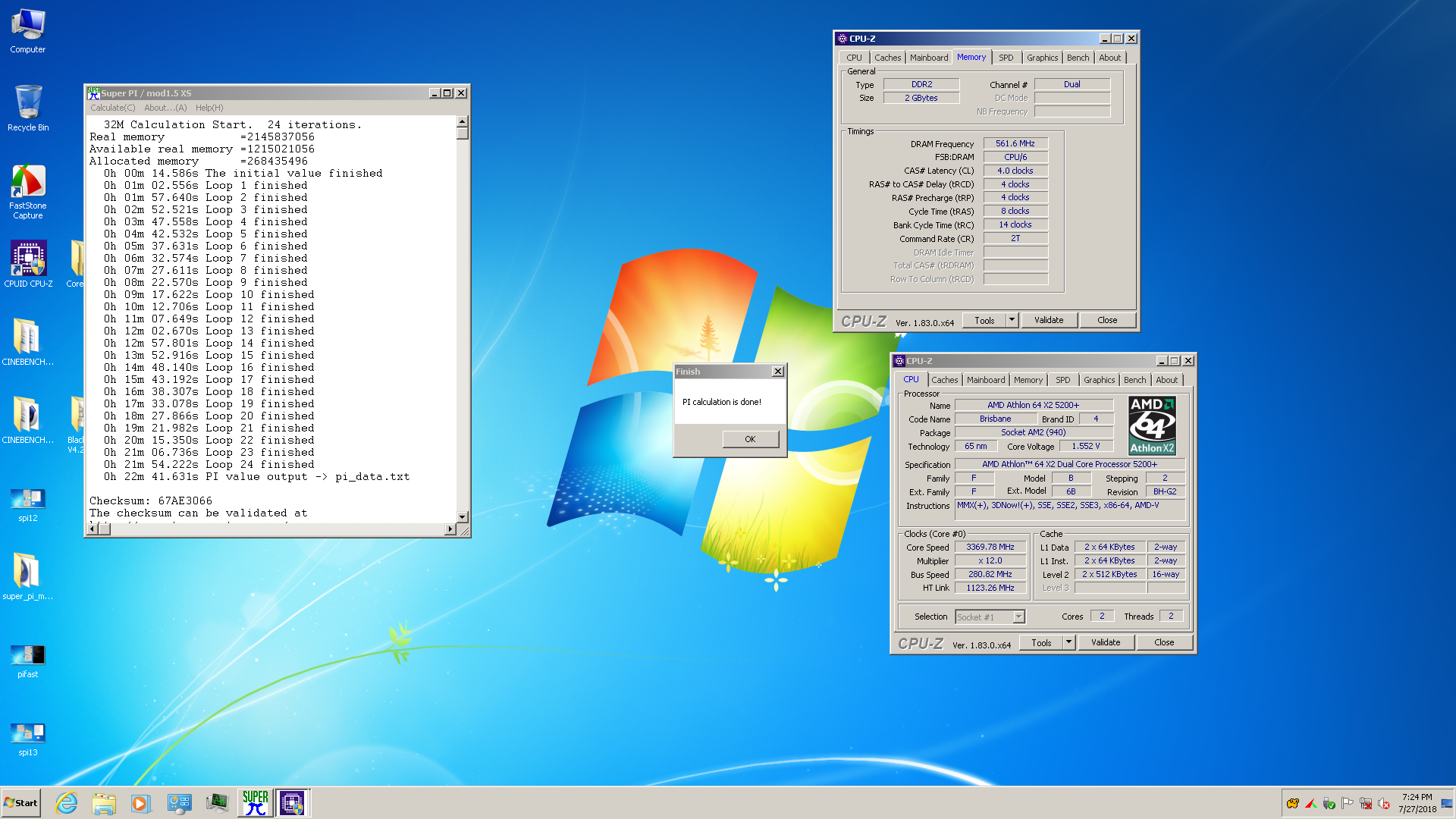Click the Super PI horizontal scrollbar right arrow
The image size is (1456, 819).
tap(450, 529)
